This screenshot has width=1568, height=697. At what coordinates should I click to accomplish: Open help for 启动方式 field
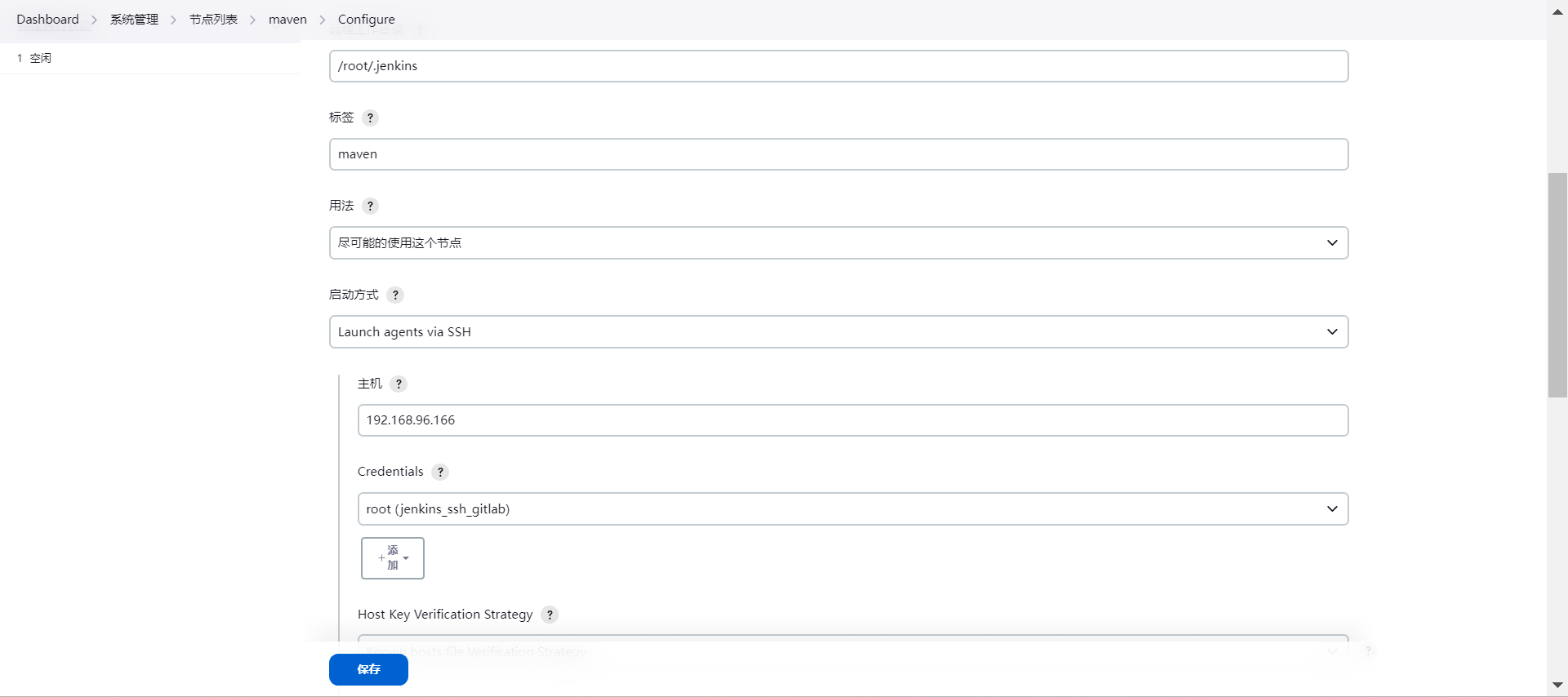[395, 295]
